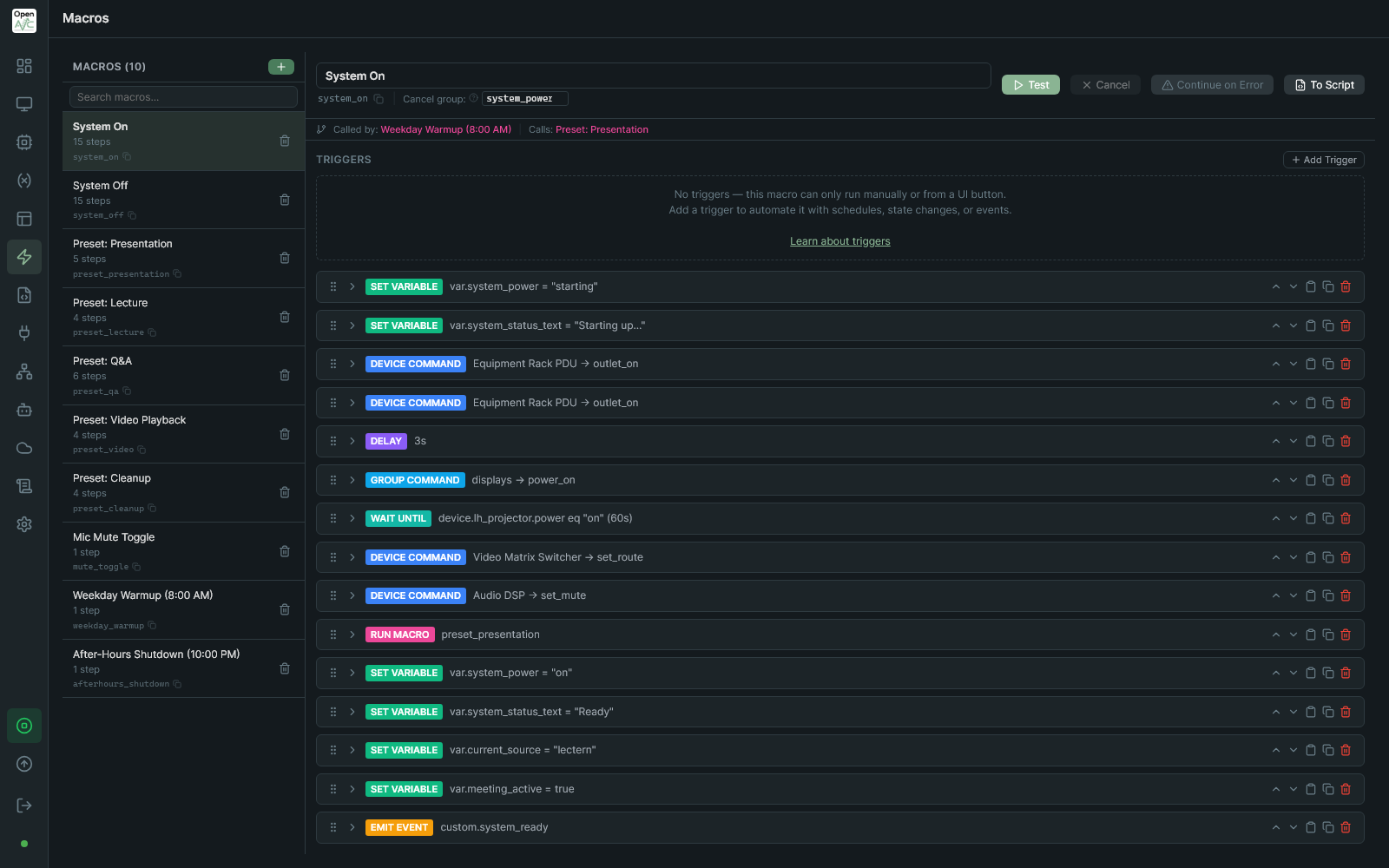This screenshot has height=868, width=1389.
Task: Delete the System Off macro
Action: tap(285, 200)
